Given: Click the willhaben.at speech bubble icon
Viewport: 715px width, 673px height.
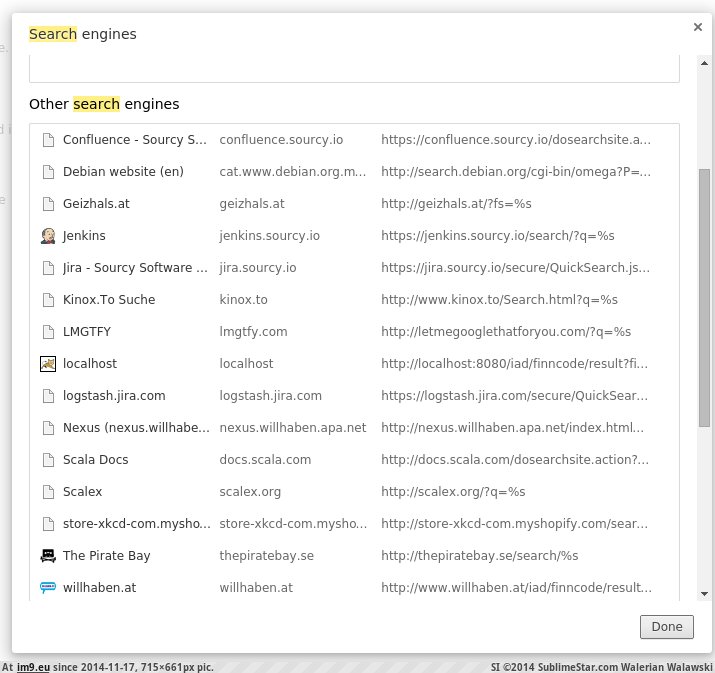Looking at the screenshot, I should click(48, 588).
